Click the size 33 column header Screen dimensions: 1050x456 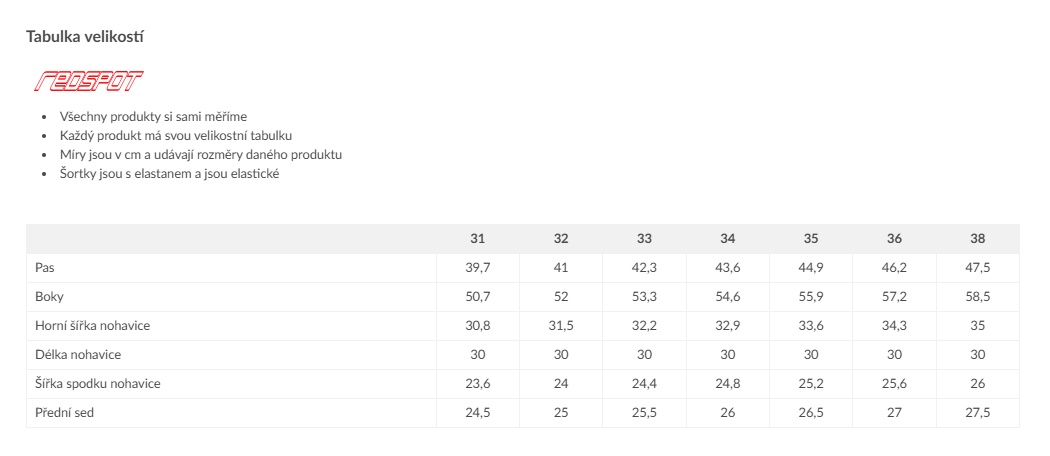coord(644,239)
